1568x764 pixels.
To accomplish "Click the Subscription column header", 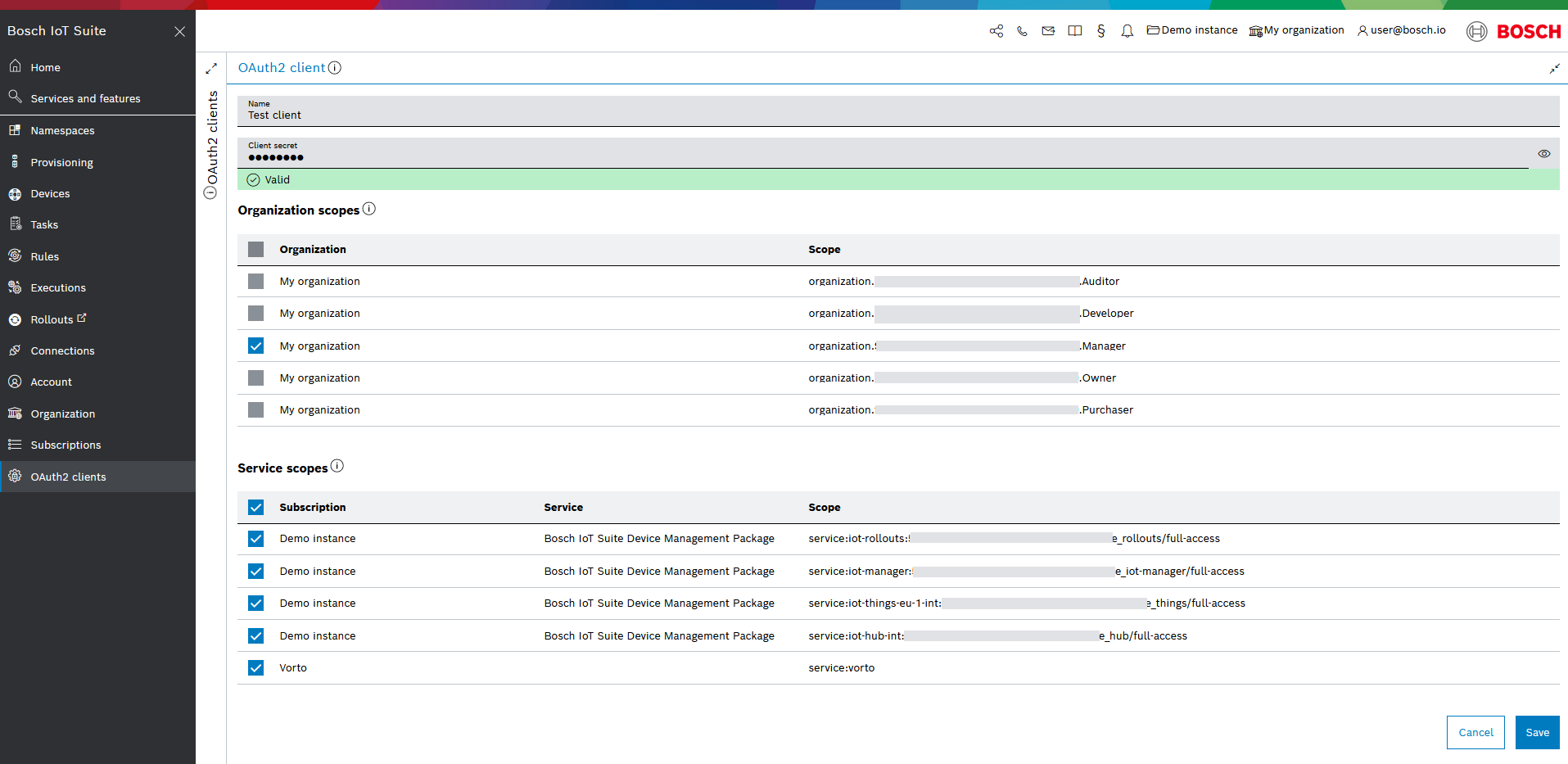I will pyautogui.click(x=313, y=508).
